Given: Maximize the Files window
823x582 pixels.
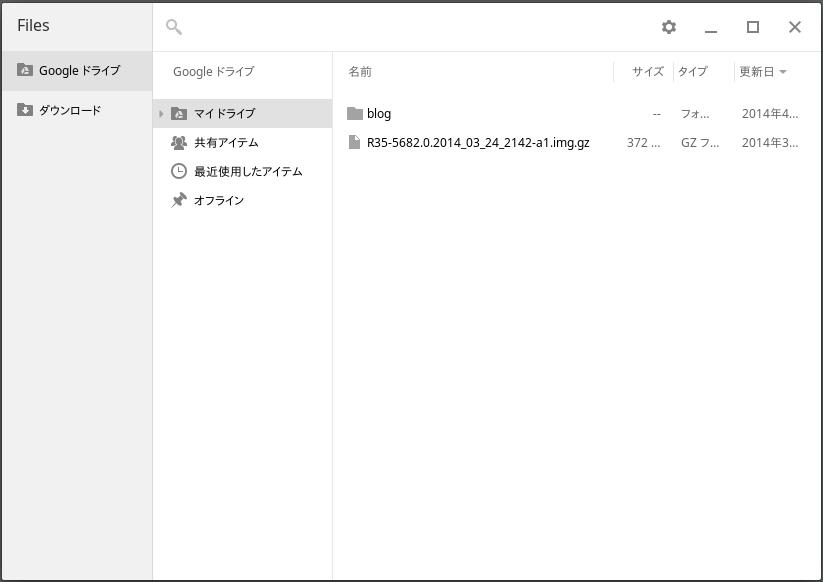Looking at the screenshot, I should click(753, 27).
